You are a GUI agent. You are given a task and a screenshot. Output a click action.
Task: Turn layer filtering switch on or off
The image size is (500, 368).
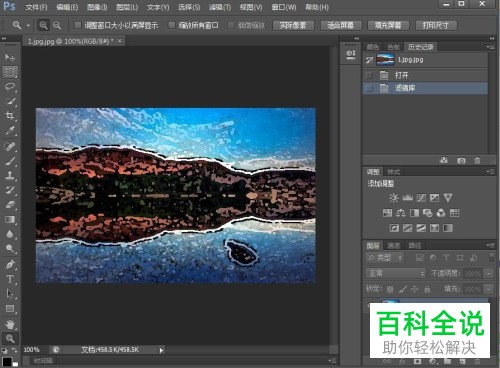coord(492,257)
